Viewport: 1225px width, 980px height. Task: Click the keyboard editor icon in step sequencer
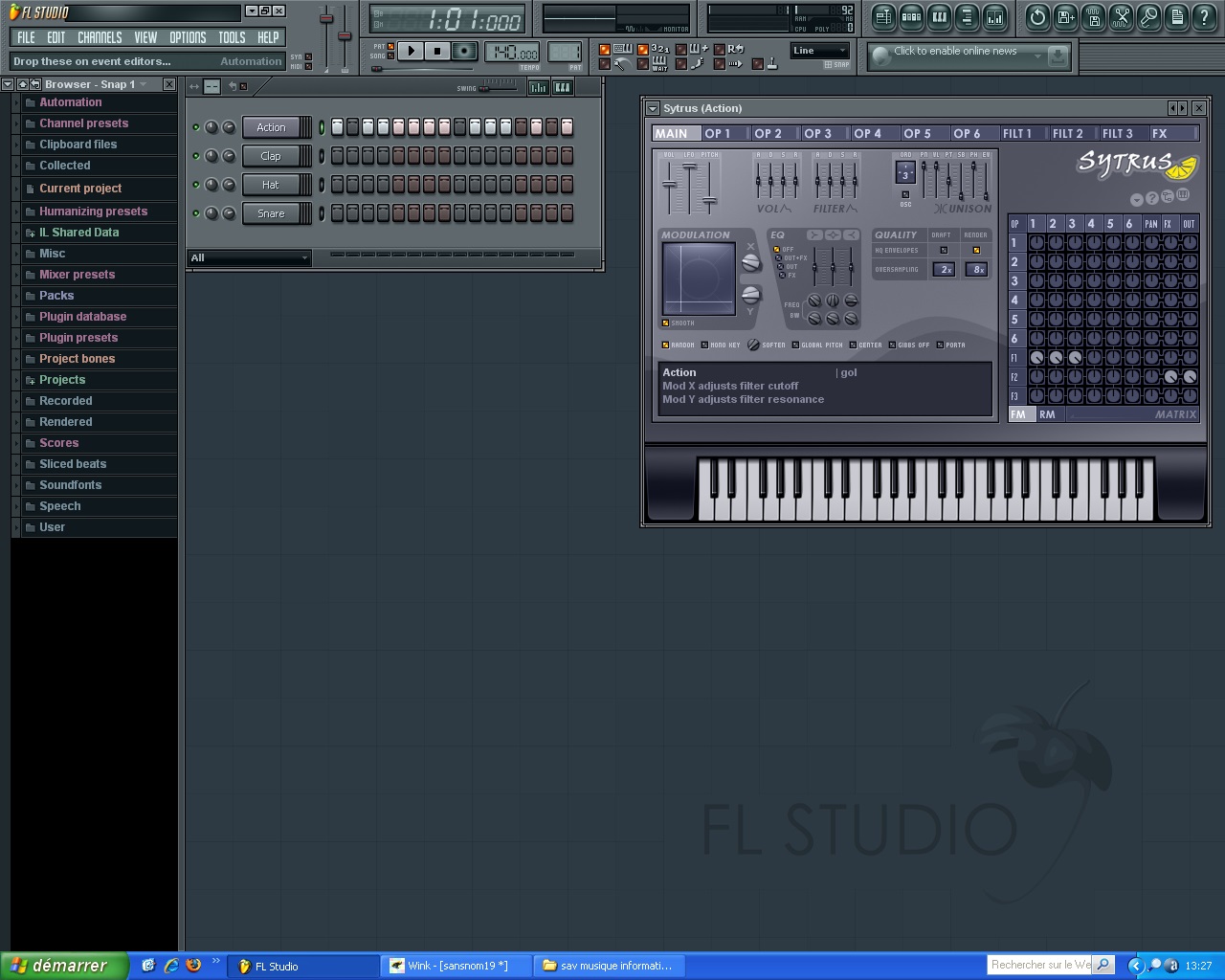(x=563, y=87)
